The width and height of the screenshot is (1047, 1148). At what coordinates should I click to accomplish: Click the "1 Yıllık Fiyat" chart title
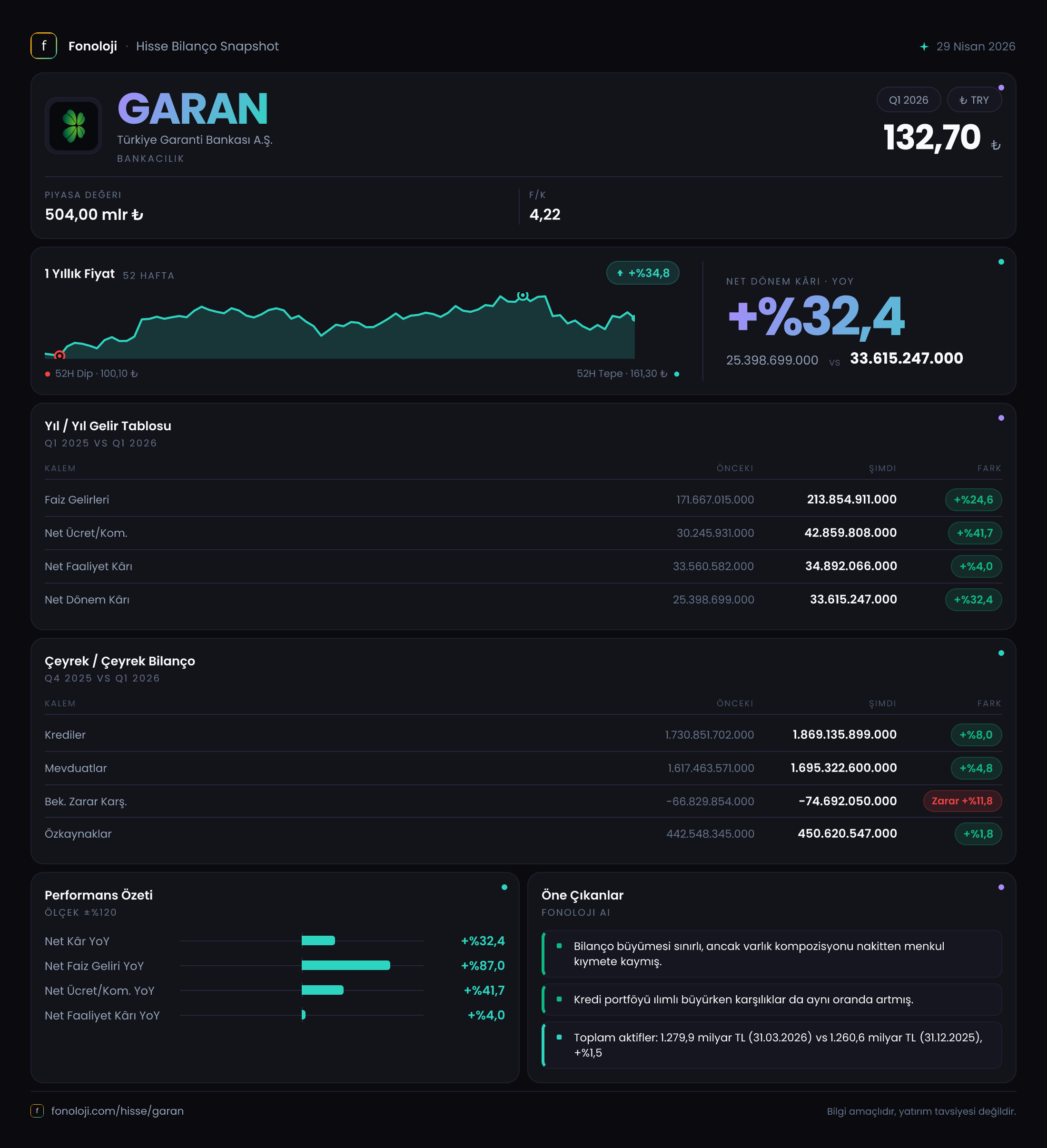pyautogui.click(x=79, y=274)
